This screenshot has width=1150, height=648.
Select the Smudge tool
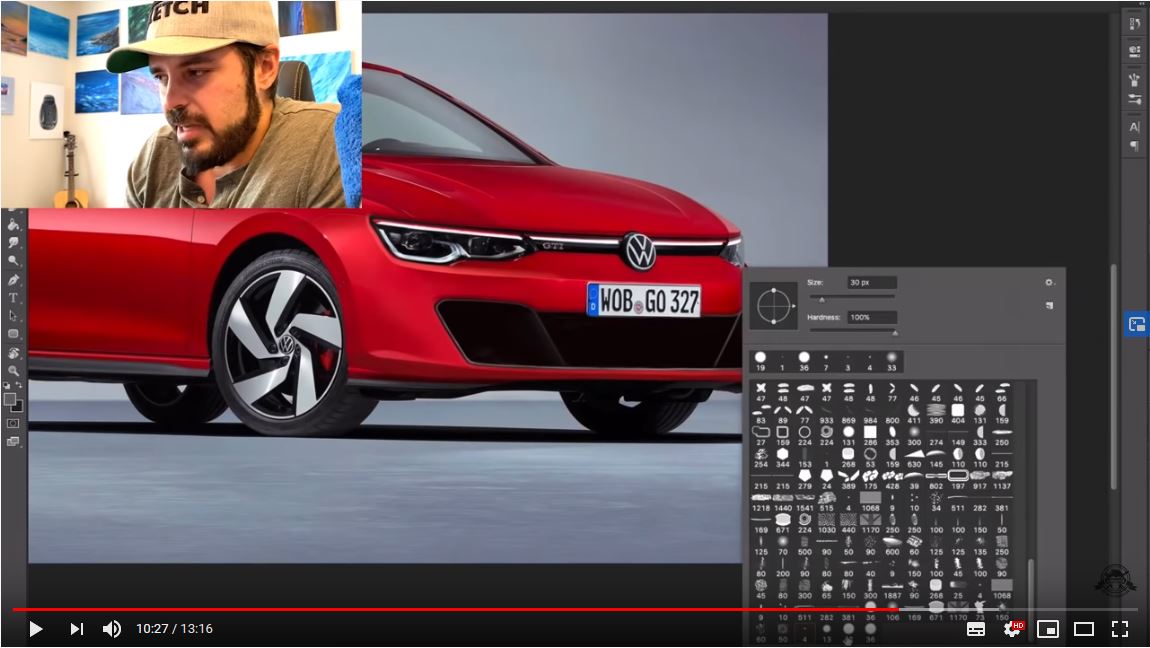(x=14, y=242)
